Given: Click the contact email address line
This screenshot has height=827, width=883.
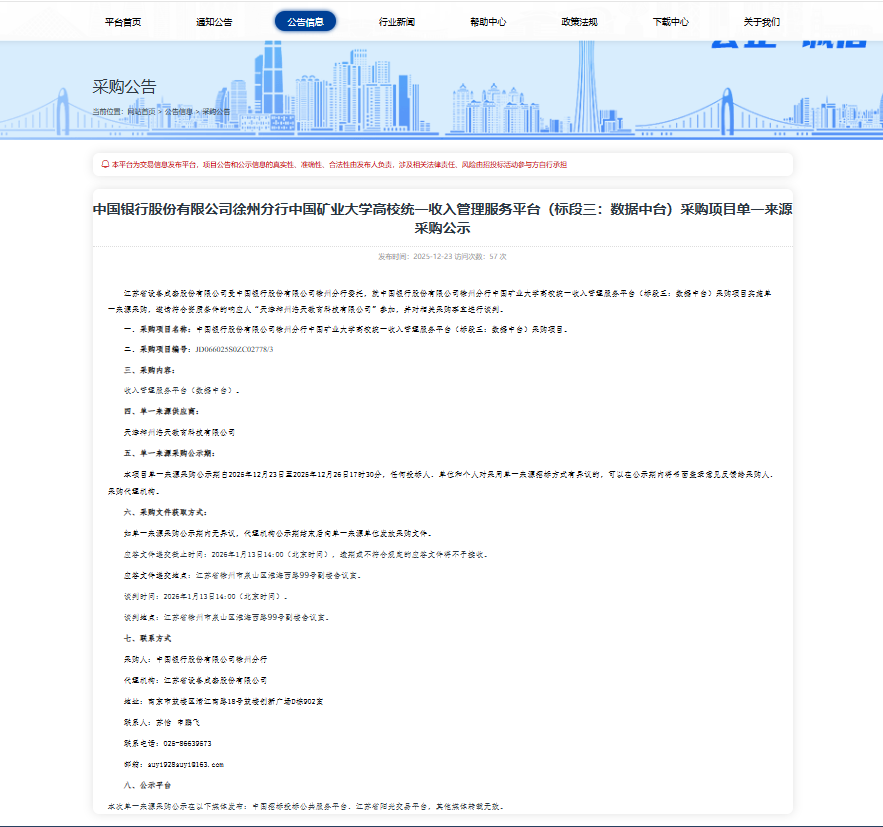Looking at the screenshot, I should (173, 764).
